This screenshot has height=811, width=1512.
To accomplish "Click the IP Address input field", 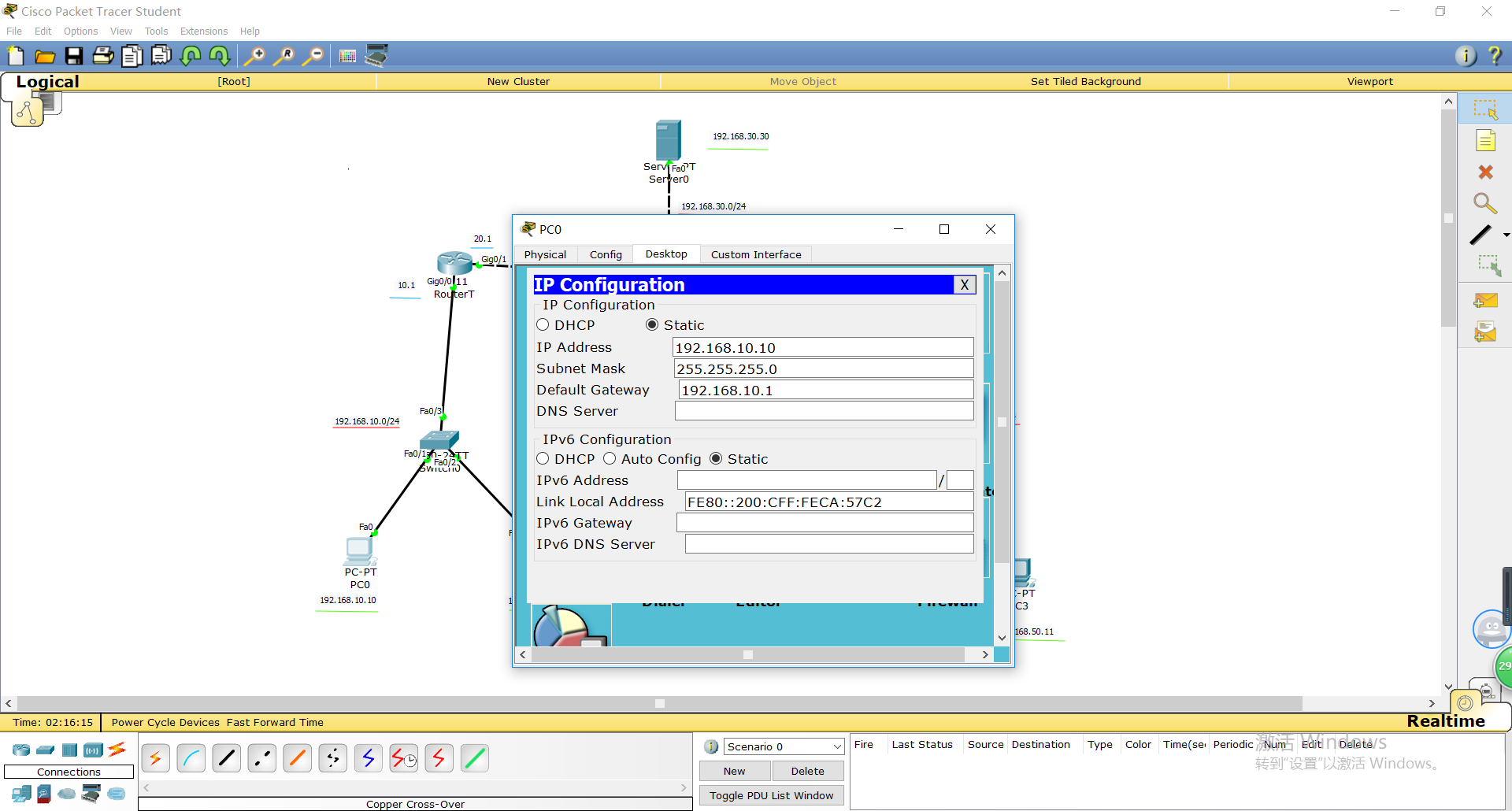I will click(x=823, y=347).
